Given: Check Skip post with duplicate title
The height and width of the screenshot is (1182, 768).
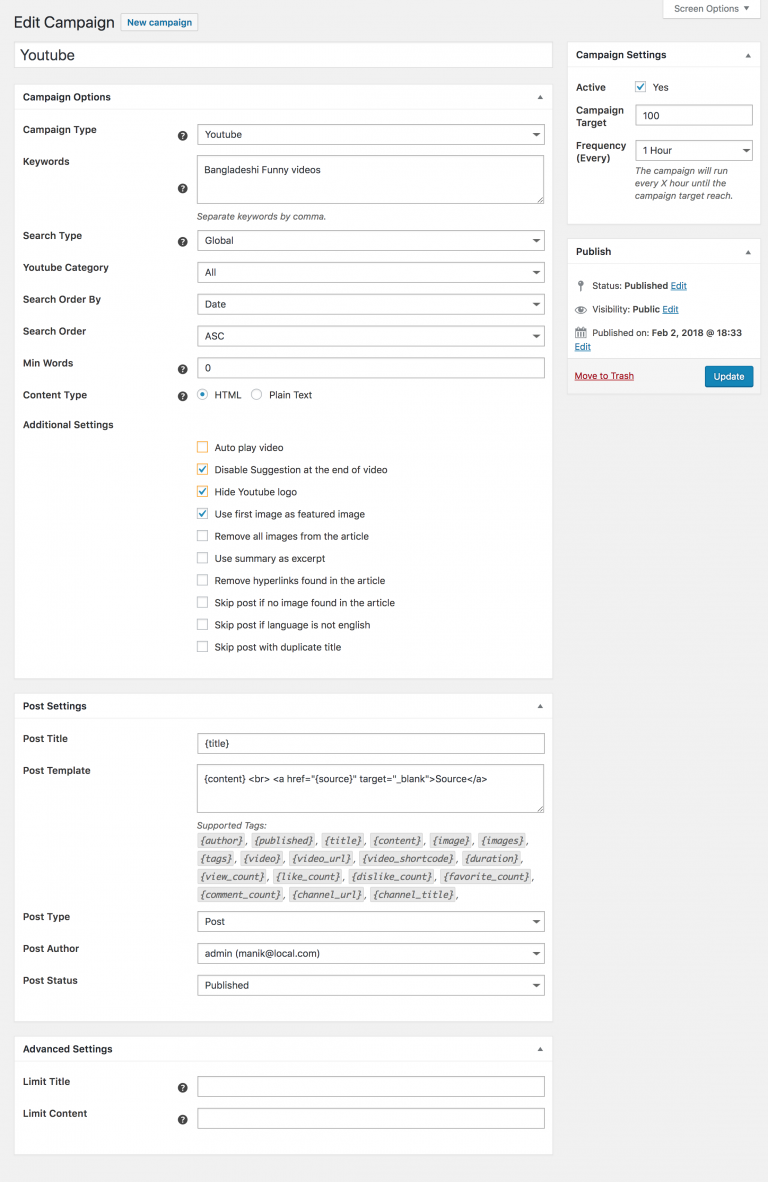Looking at the screenshot, I should click(202, 647).
